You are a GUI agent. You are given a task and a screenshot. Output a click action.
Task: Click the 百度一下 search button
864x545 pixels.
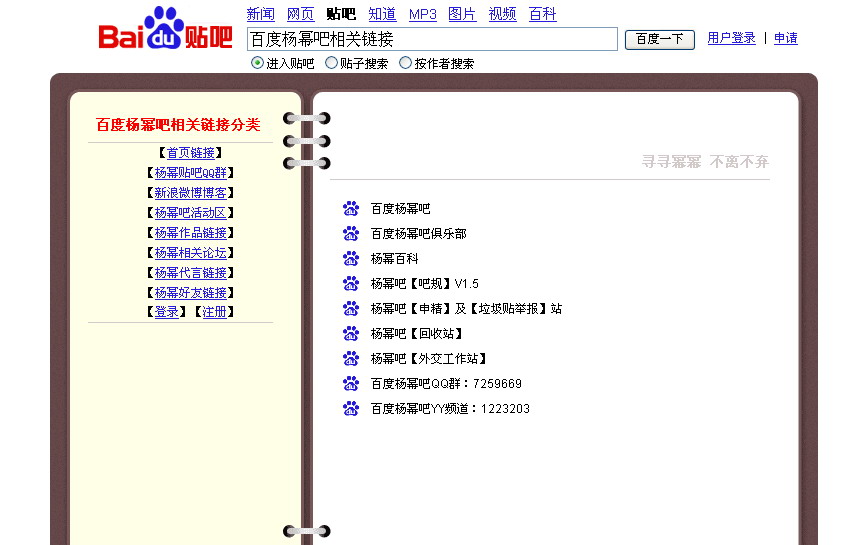tap(660, 39)
